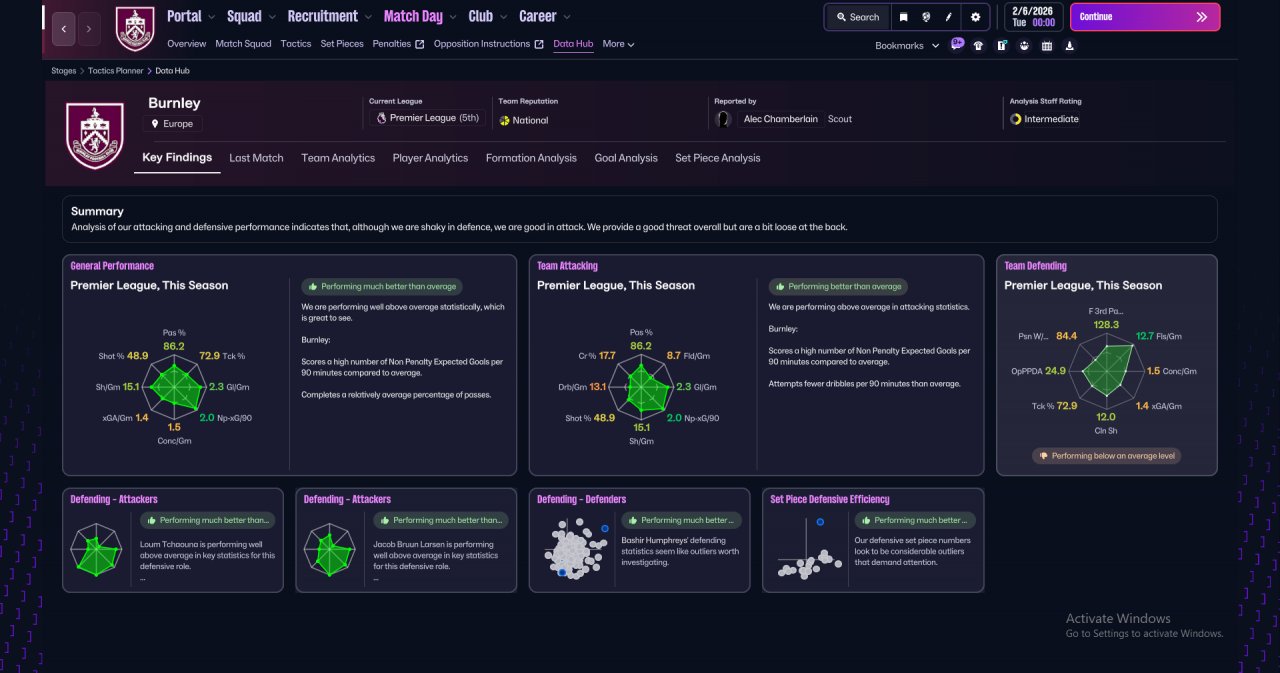Screen dimensions: 1280x673
Task: Open the Set Piece Defensive Efficiency card
Action: tap(873, 540)
